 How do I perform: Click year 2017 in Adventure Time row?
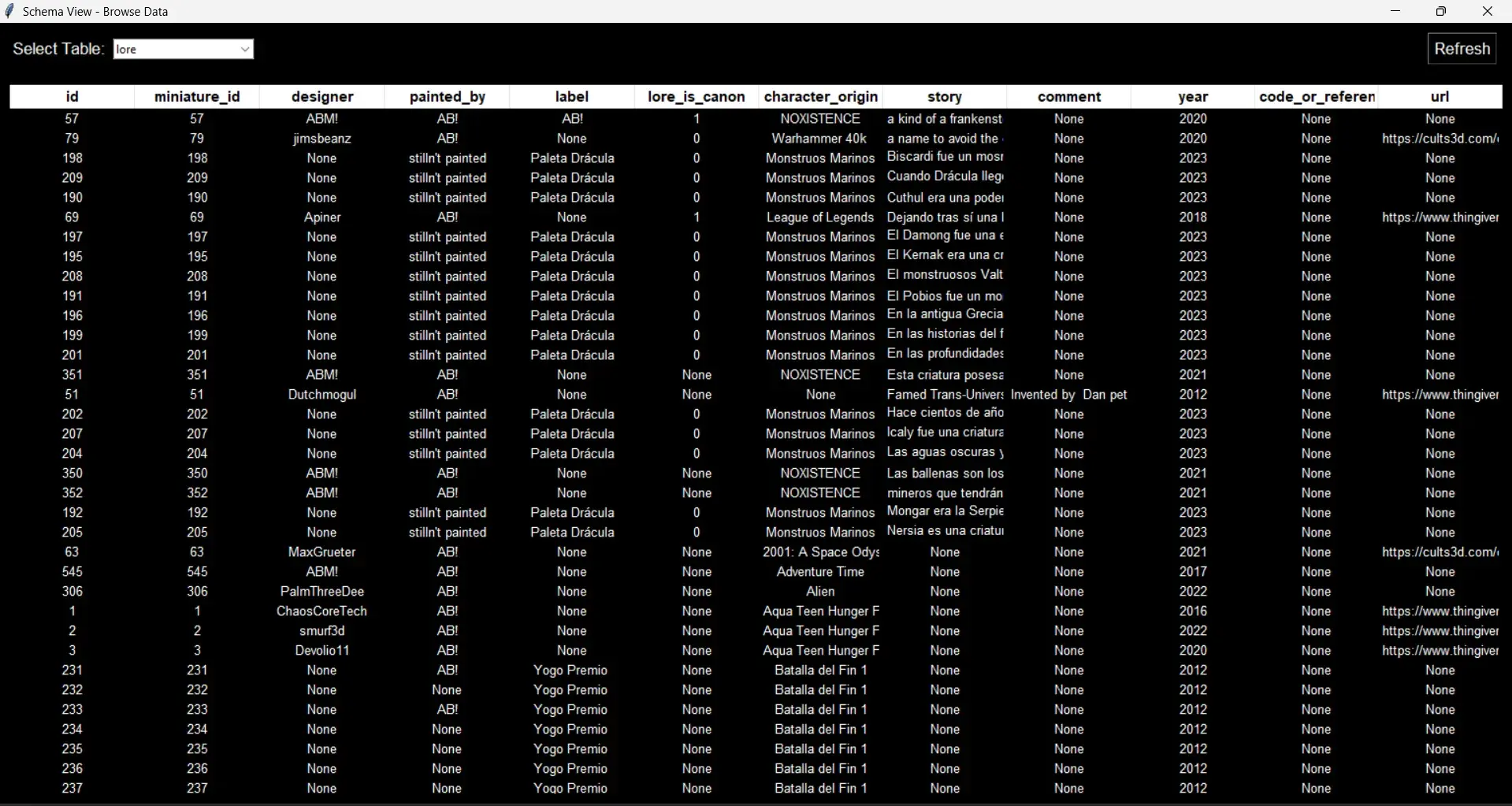1193,572
